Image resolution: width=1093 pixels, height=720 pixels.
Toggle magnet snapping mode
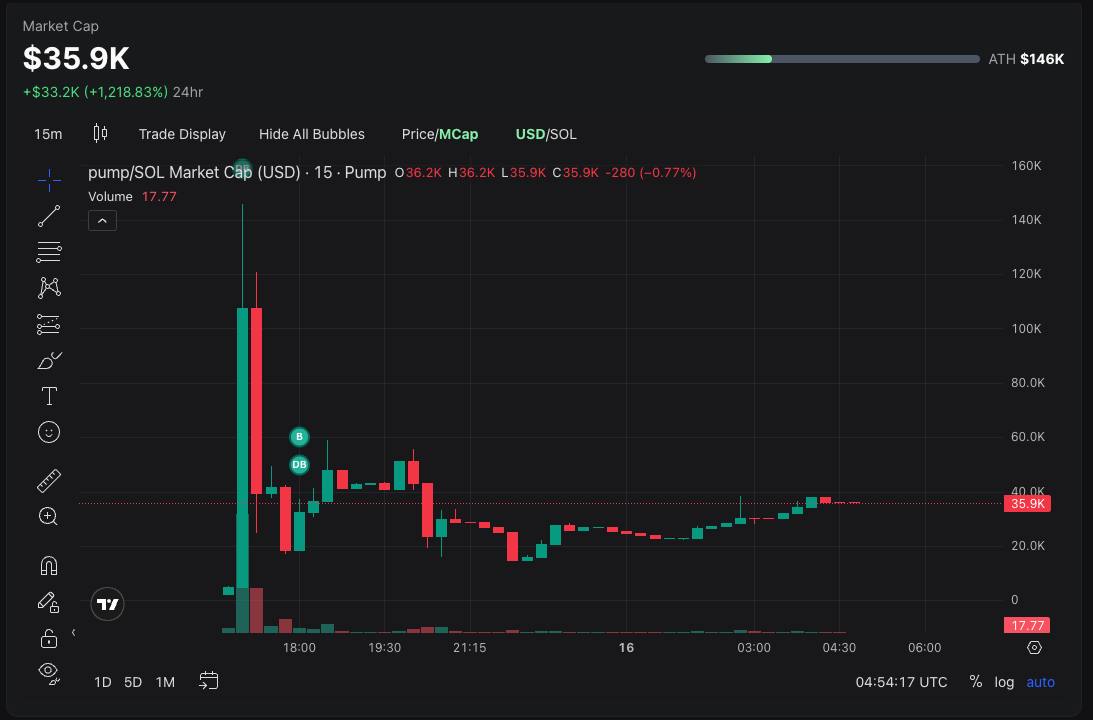48,565
